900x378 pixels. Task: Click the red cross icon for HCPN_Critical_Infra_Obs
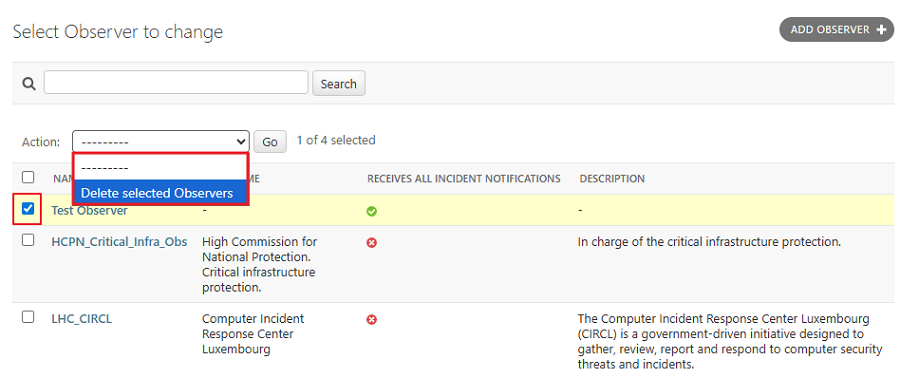372,243
